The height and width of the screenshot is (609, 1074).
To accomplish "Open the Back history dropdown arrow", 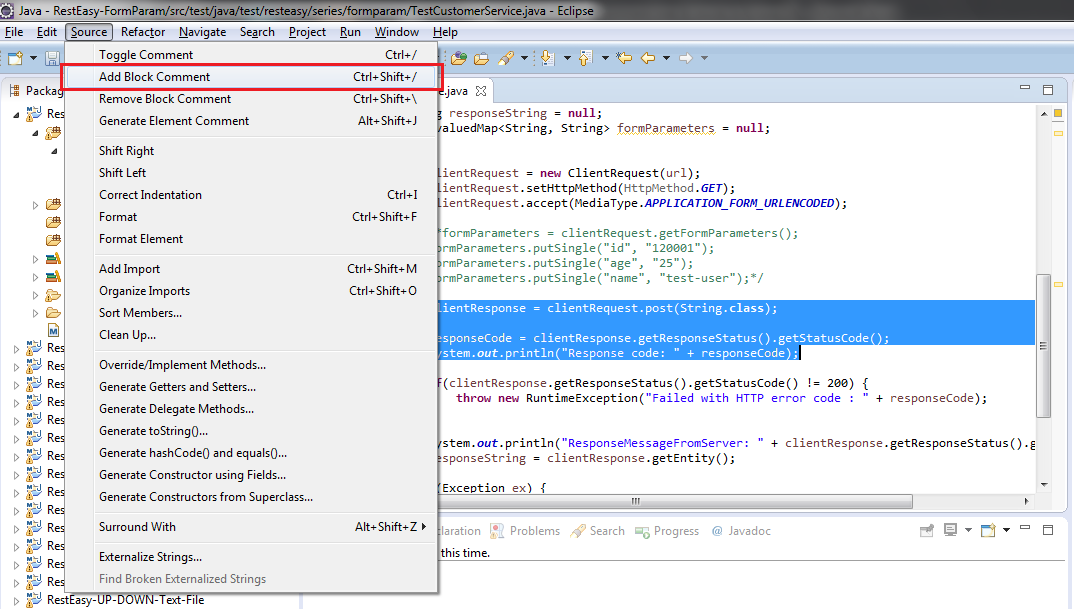I will 666,58.
